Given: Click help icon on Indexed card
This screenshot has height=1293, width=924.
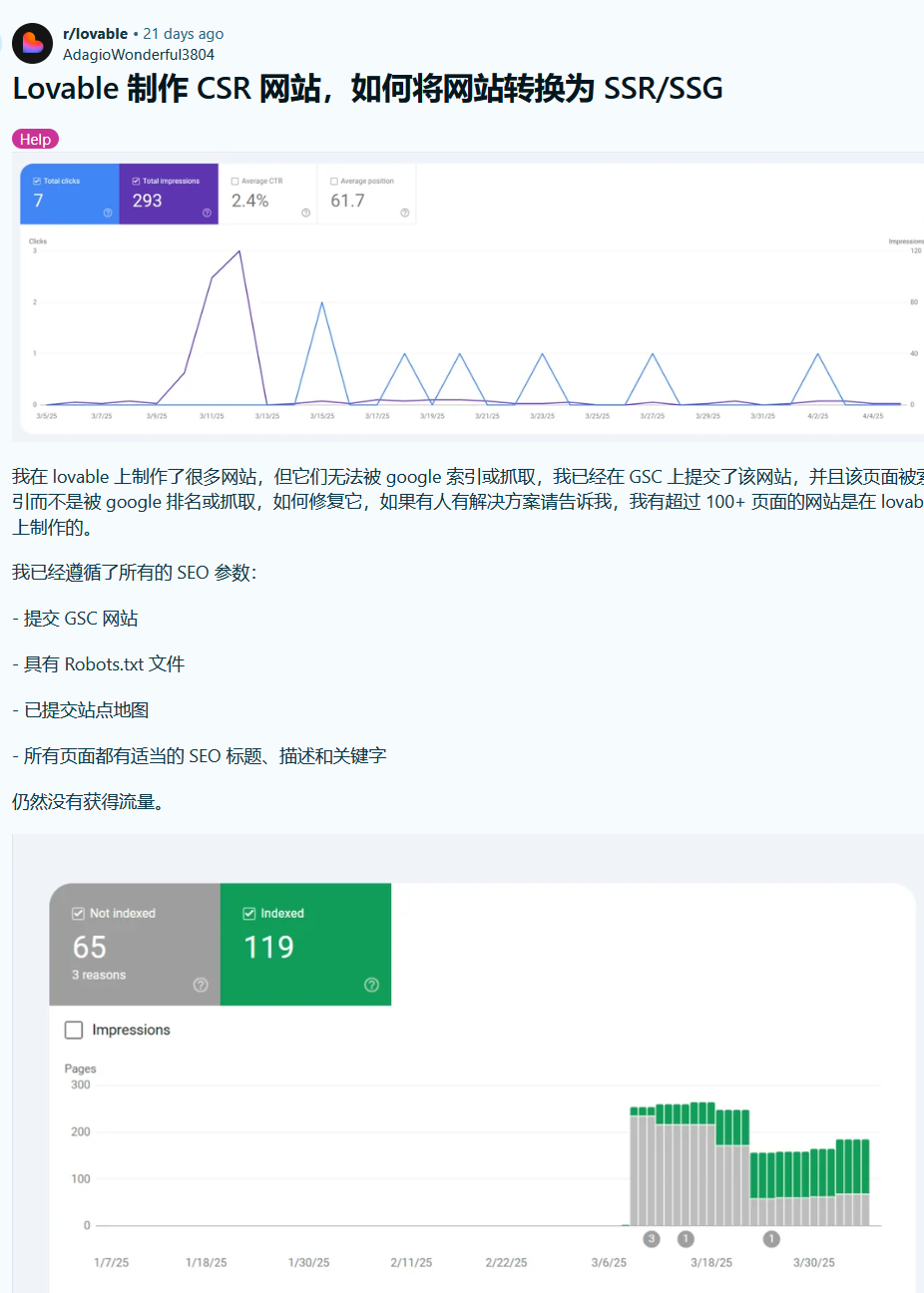Looking at the screenshot, I should point(371,985).
